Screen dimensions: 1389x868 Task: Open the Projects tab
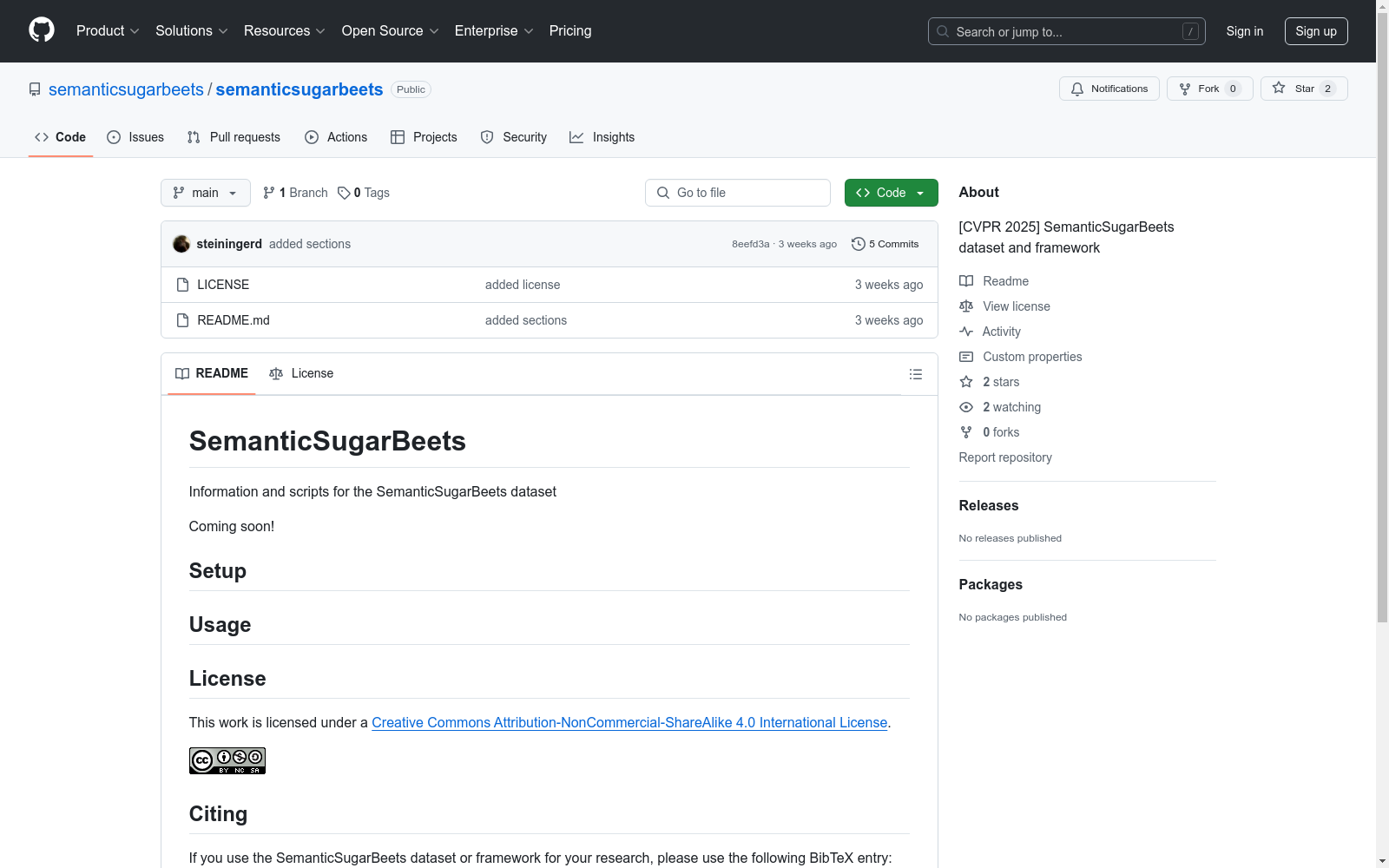[424, 137]
